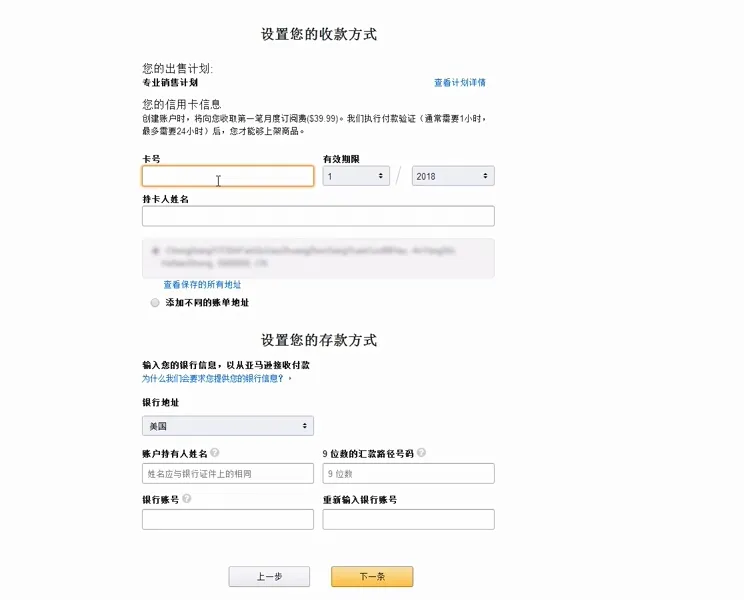Open the expiration year dropdown showing 2018
This screenshot has width=744, height=600.
pyautogui.click(x=453, y=176)
